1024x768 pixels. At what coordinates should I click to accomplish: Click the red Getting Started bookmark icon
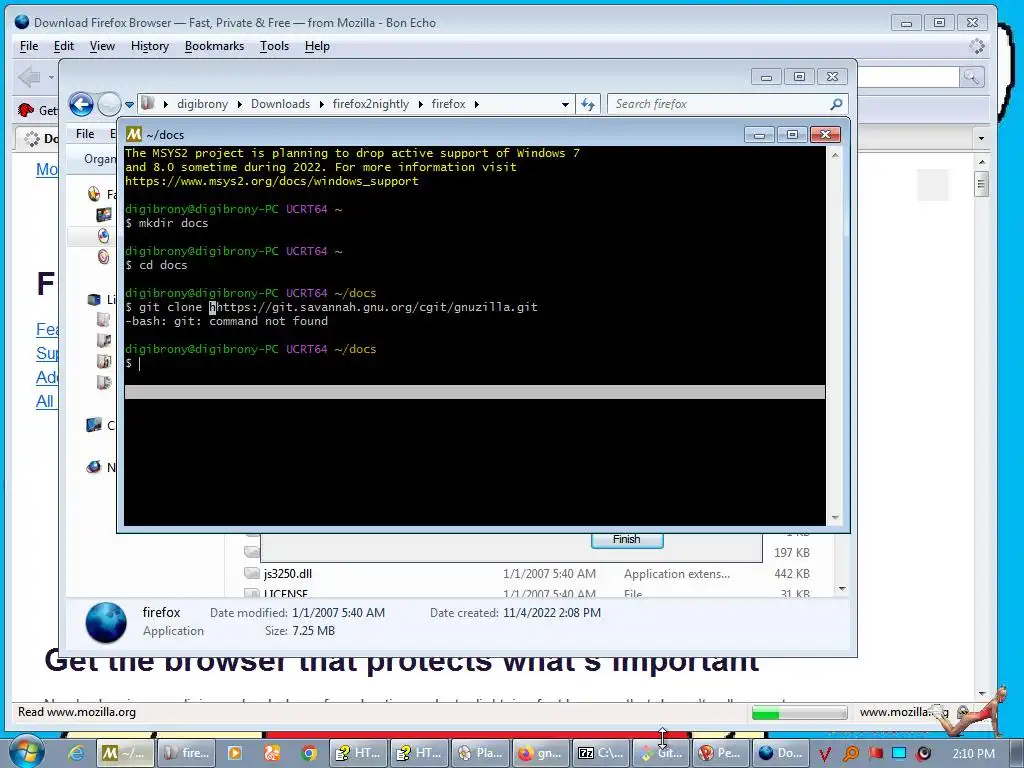pos(25,110)
